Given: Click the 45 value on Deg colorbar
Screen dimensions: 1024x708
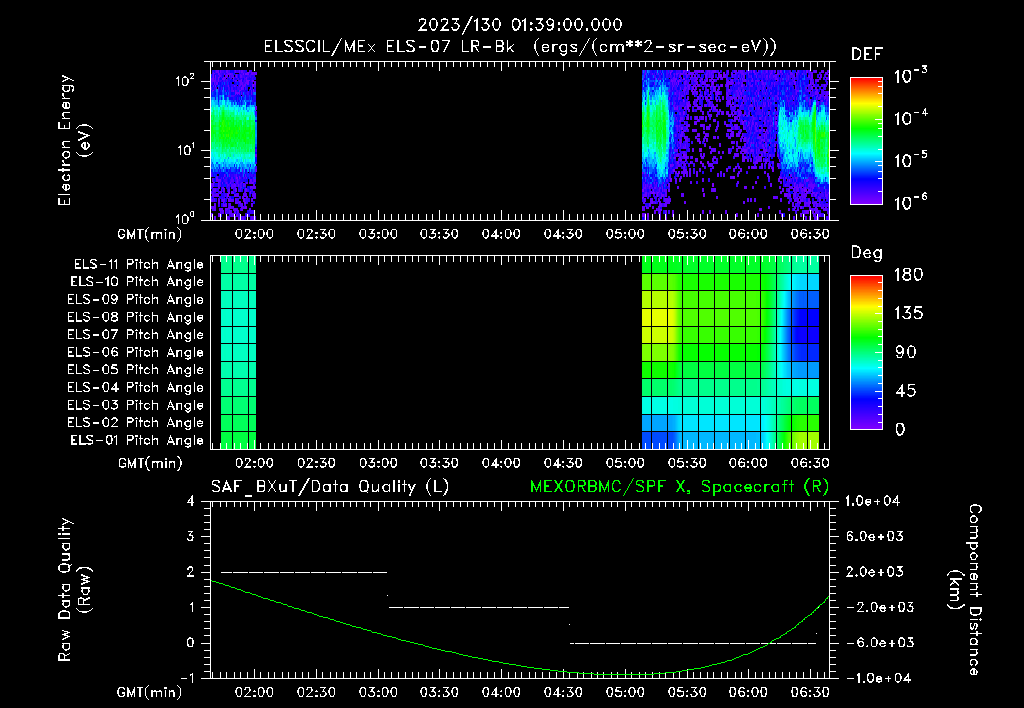Looking at the screenshot, I should click(905, 391).
